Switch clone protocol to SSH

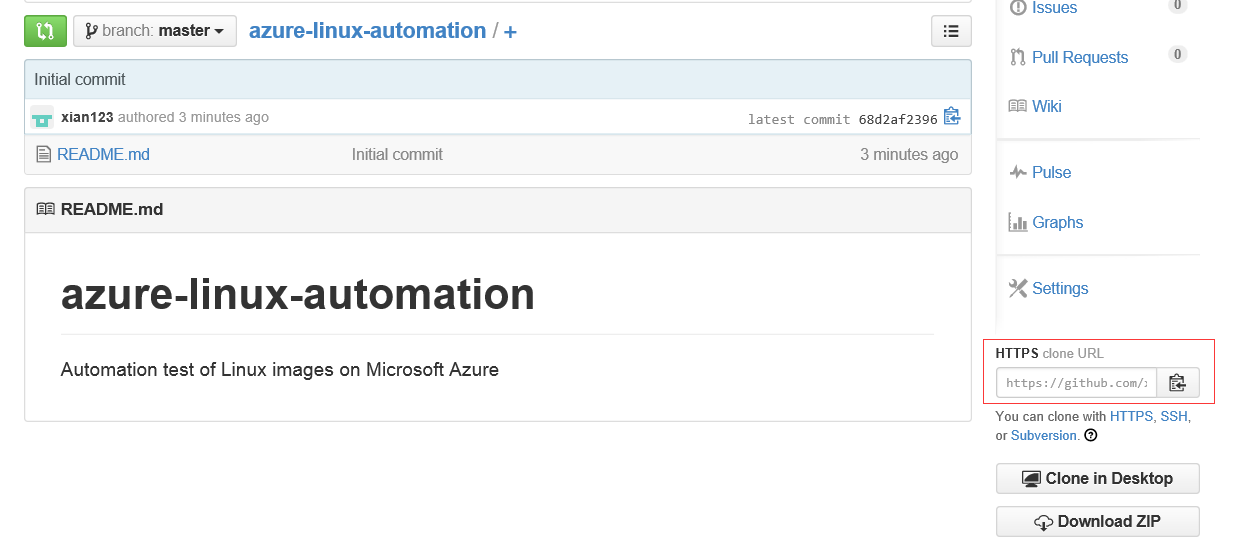(x=1173, y=416)
